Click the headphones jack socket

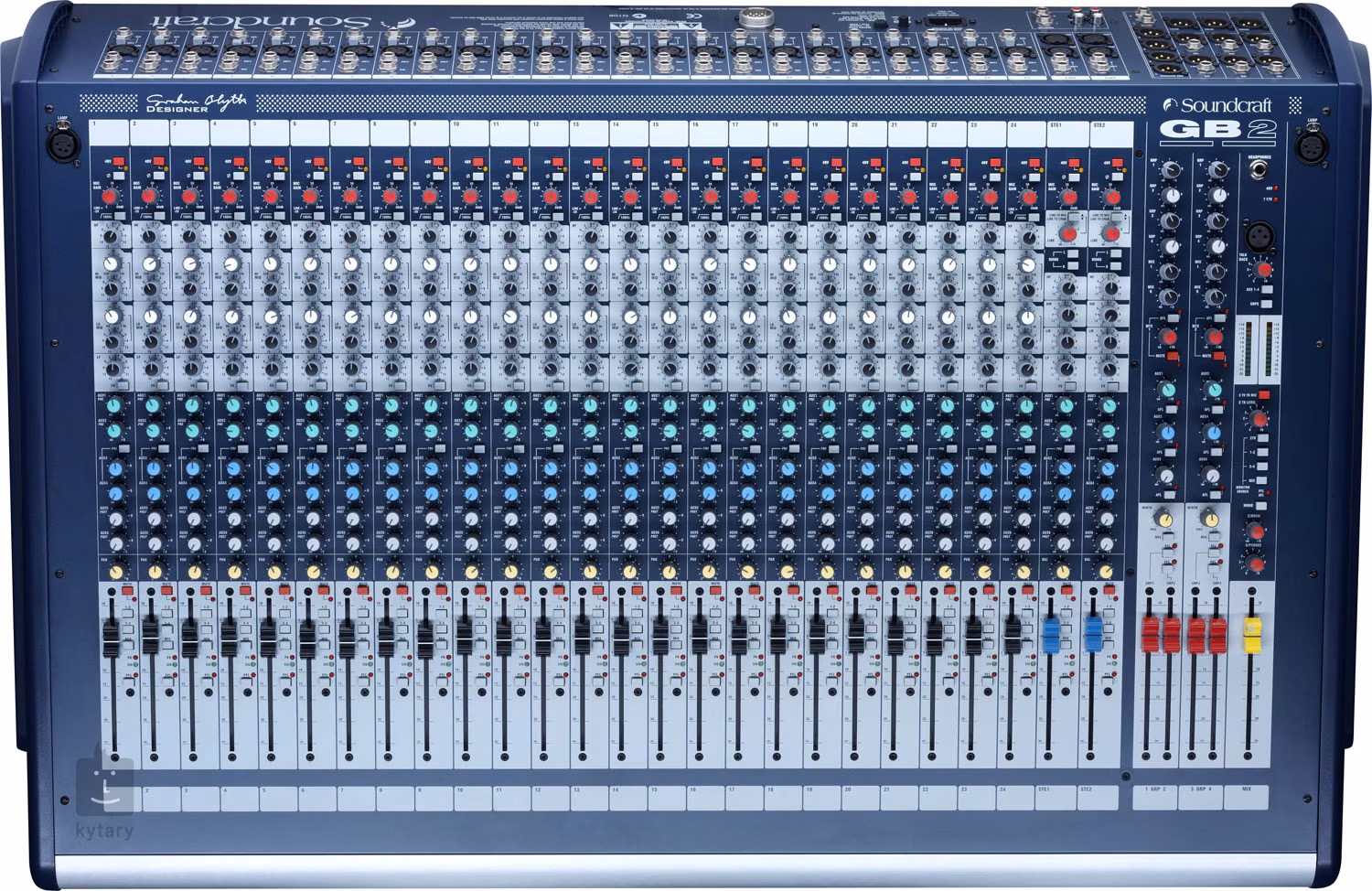tap(1258, 169)
